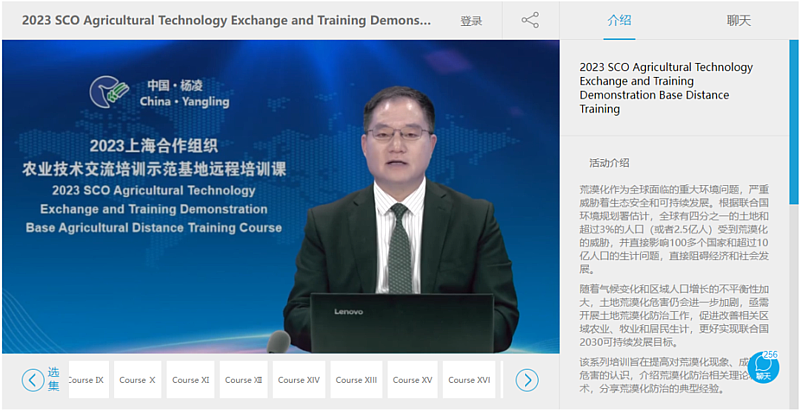
Task: Select the Course XIV episode
Action: coord(298,380)
